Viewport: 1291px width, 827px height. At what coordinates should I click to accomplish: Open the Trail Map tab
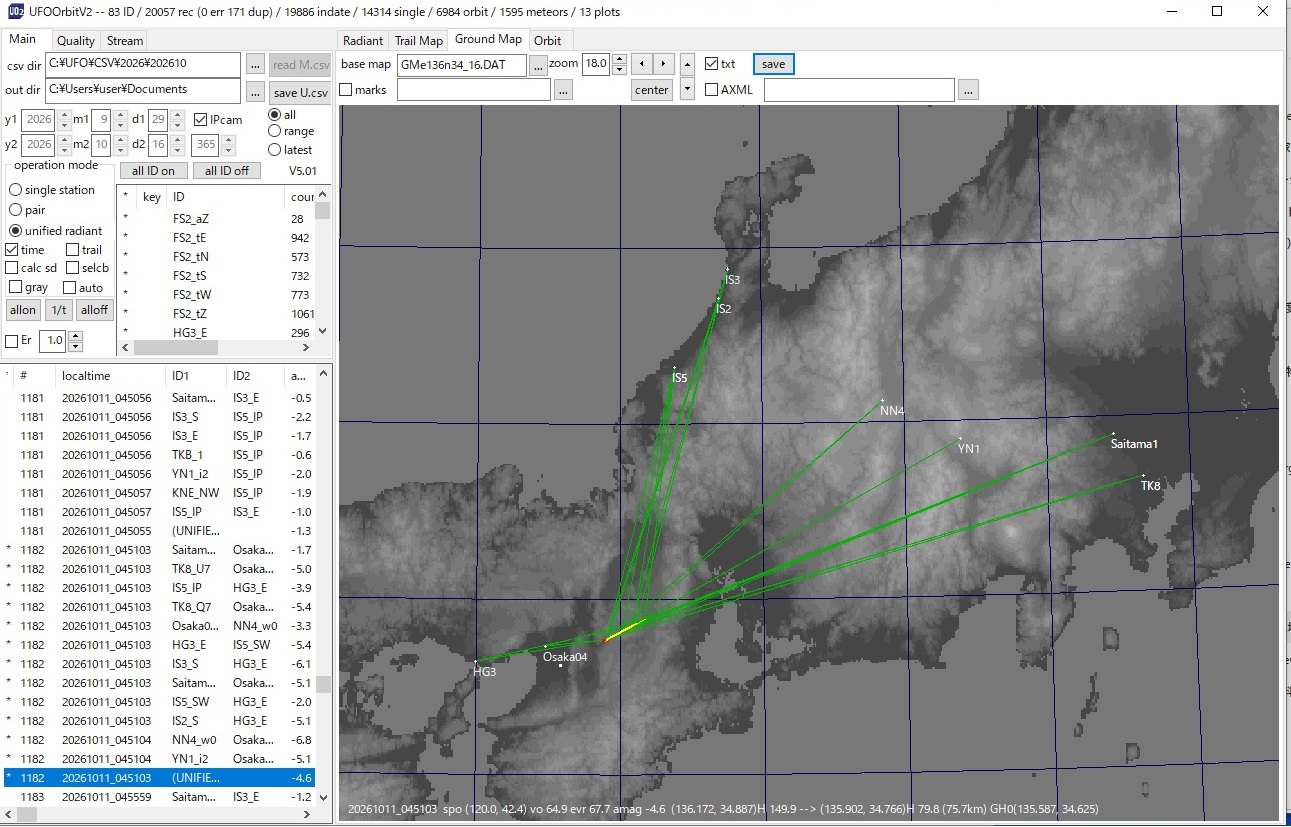click(418, 41)
